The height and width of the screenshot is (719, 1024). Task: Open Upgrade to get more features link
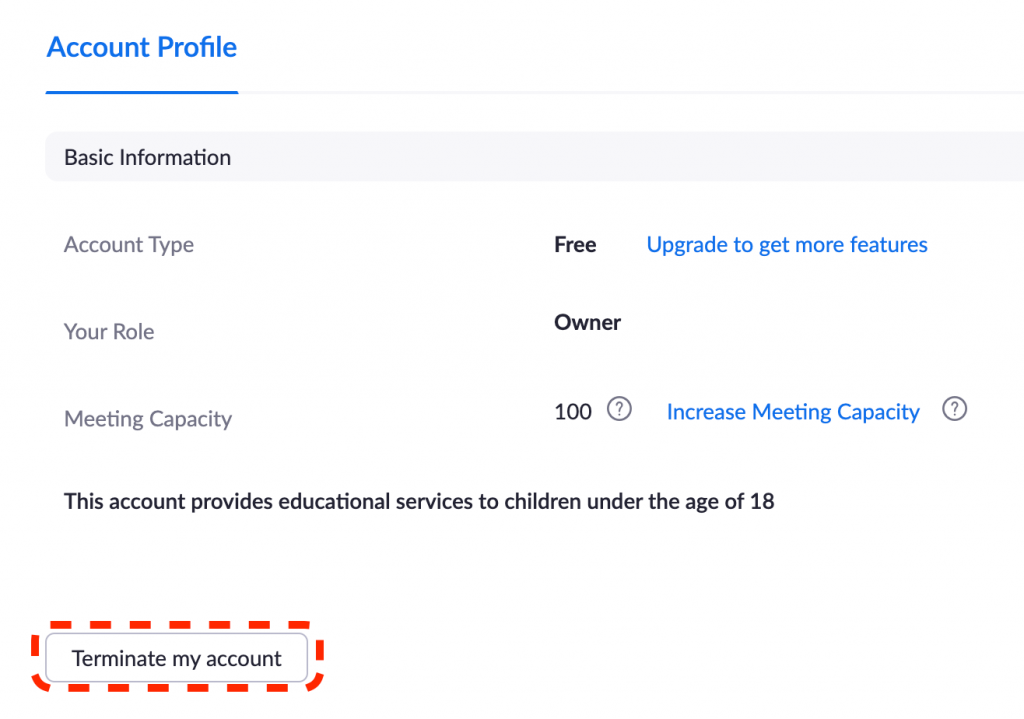pos(787,244)
